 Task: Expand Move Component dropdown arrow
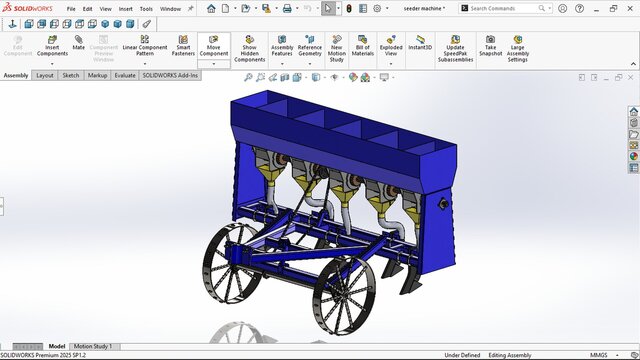pyautogui.click(x=214, y=64)
